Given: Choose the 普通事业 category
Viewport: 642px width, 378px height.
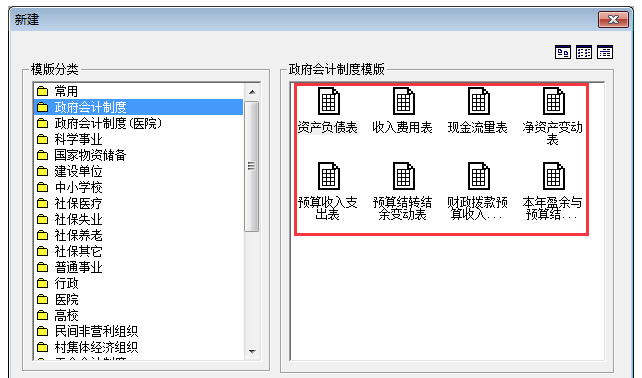Looking at the screenshot, I should (x=138, y=267).
